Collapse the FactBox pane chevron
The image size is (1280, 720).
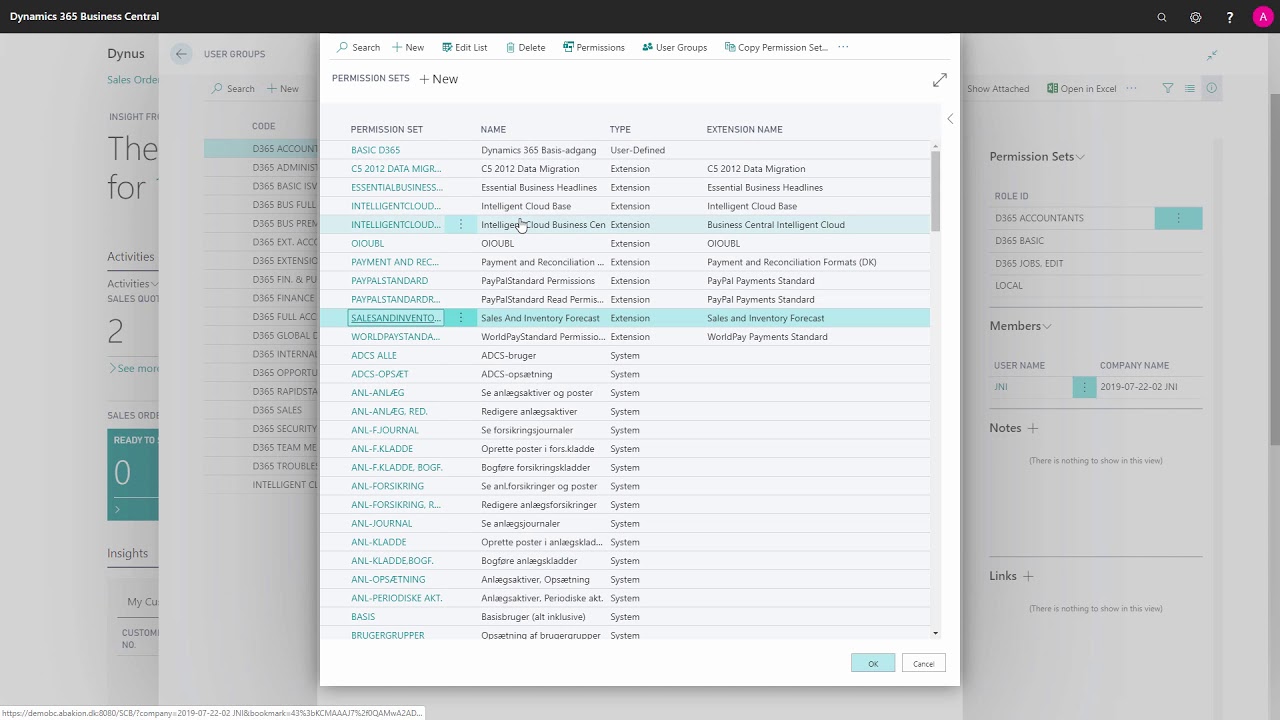tap(950, 119)
